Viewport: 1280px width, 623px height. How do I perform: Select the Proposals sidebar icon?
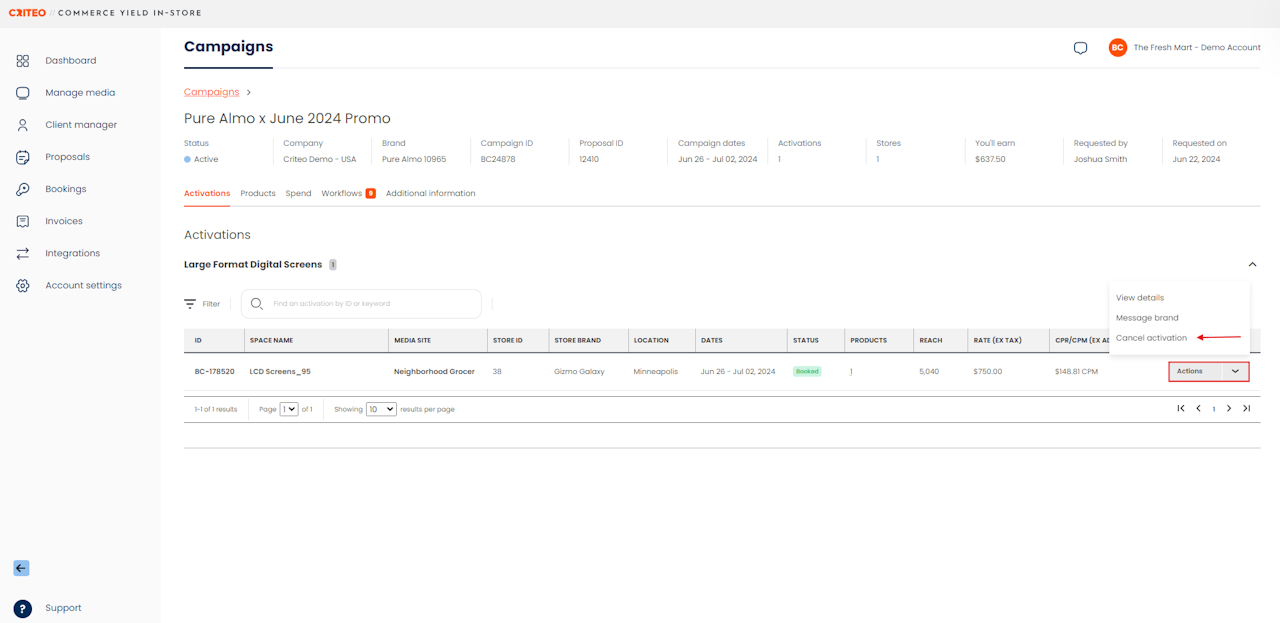coord(22,157)
